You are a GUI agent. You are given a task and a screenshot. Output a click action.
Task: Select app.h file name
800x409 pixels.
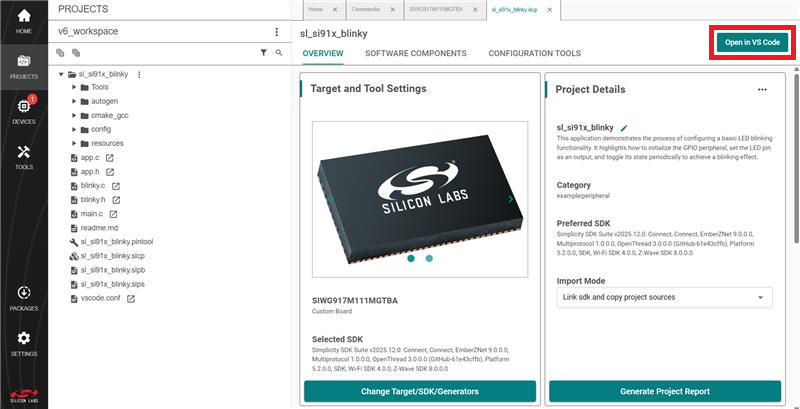[x=90, y=172]
